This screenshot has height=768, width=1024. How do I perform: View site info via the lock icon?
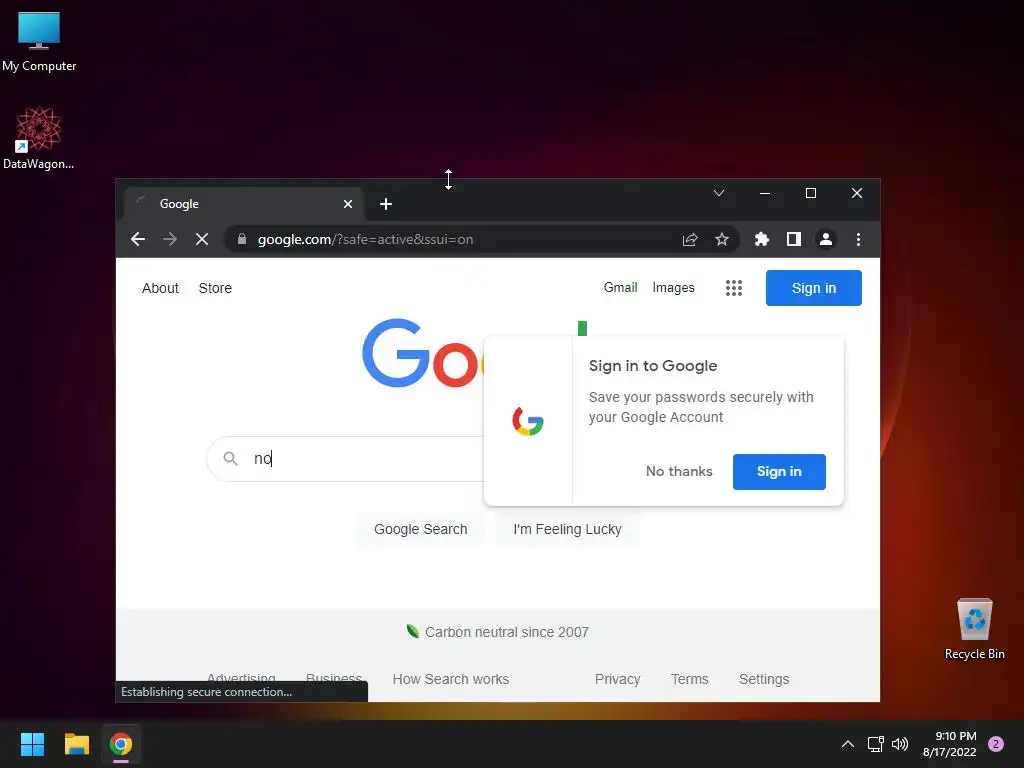click(242, 239)
